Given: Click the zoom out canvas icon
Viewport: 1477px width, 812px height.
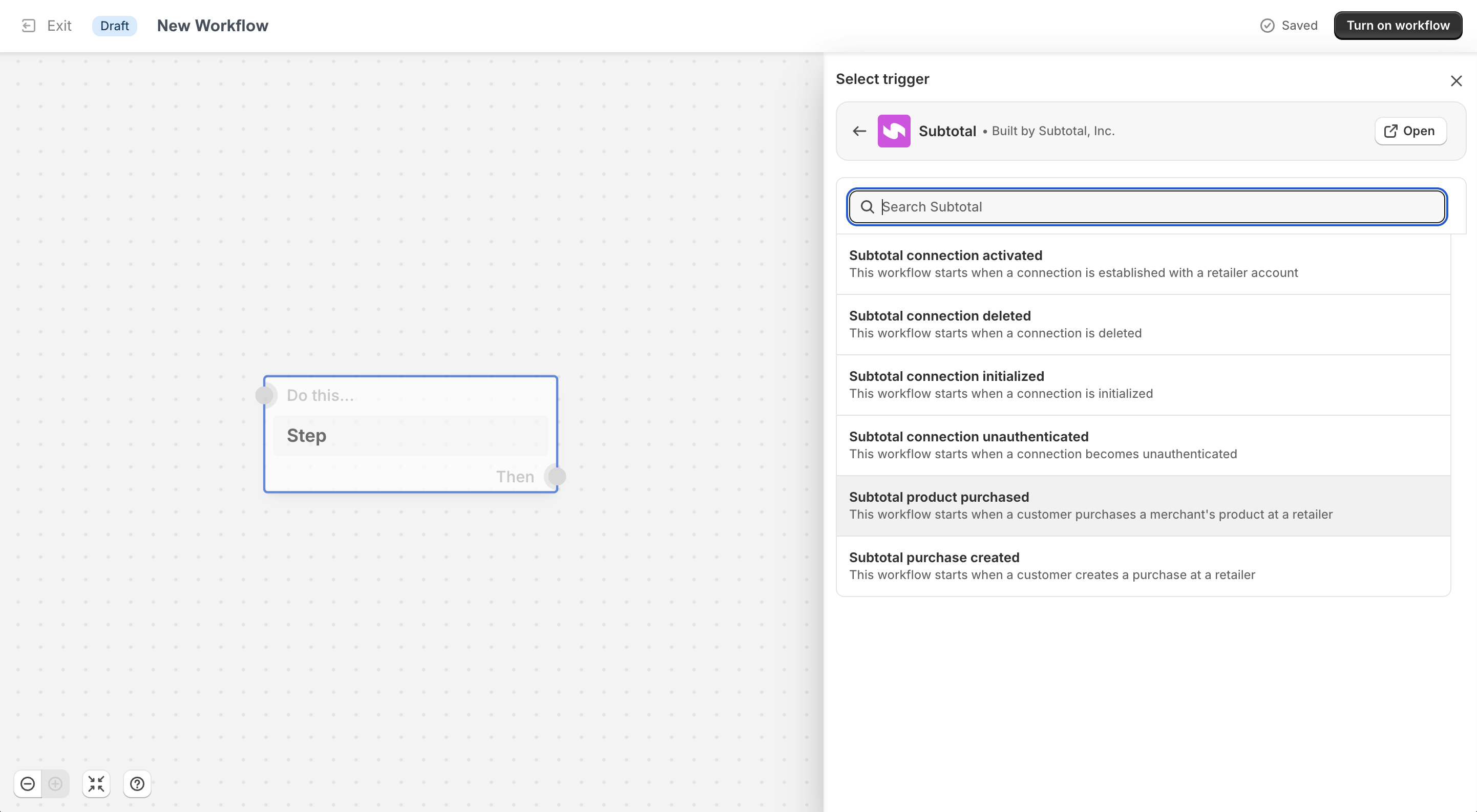Looking at the screenshot, I should 28,783.
